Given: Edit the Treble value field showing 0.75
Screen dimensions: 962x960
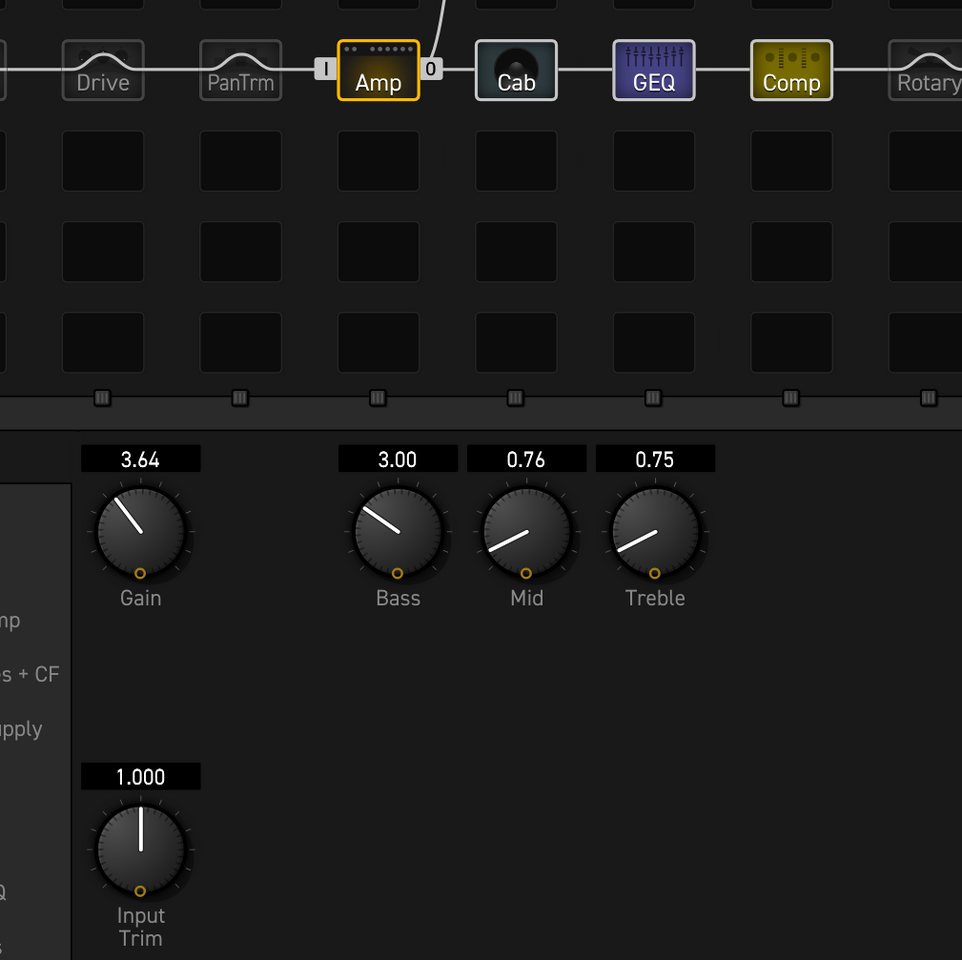Looking at the screenshot, I should (655, 459).
